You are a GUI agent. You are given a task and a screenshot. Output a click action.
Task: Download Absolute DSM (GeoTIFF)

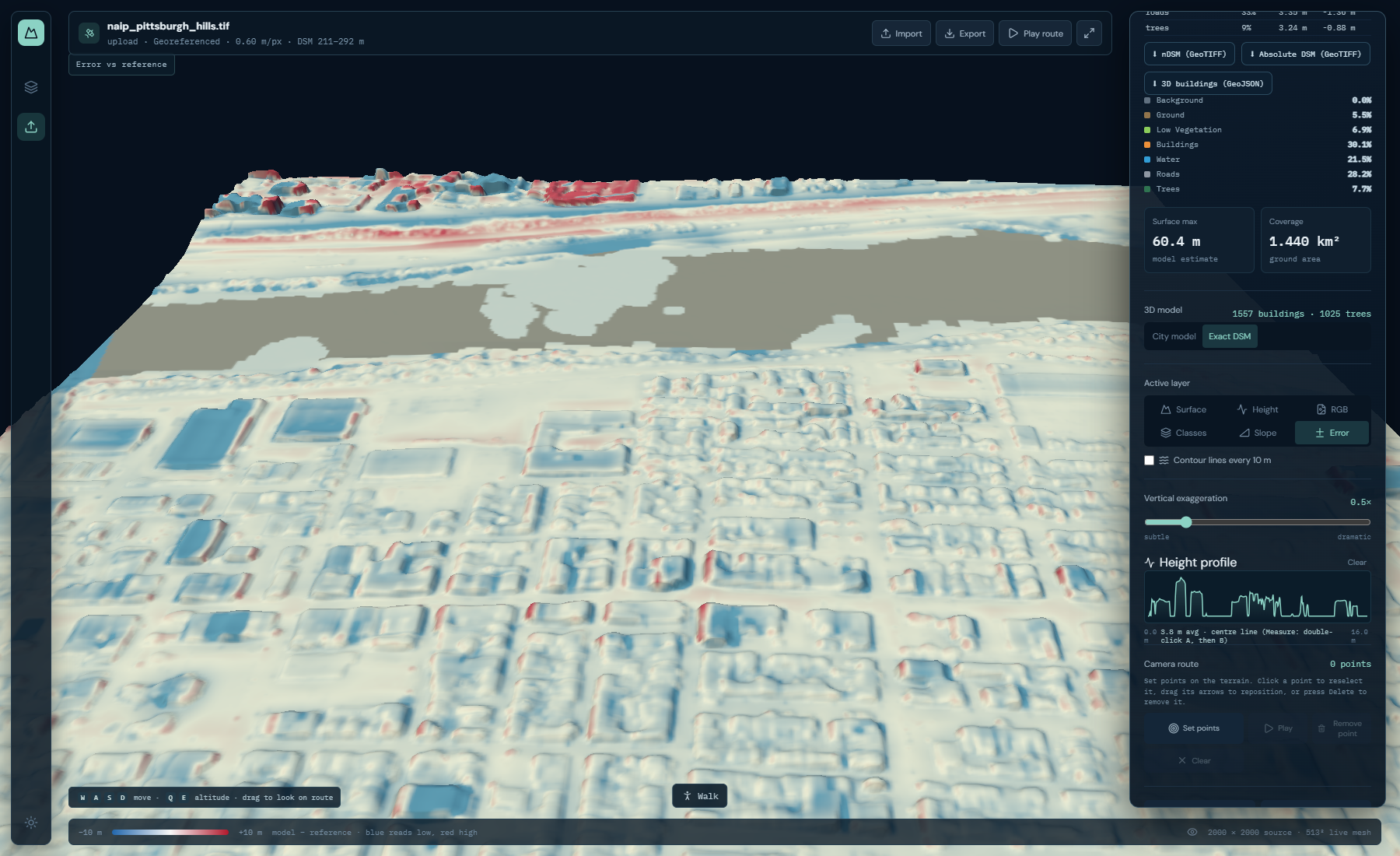click(1306, 54)
